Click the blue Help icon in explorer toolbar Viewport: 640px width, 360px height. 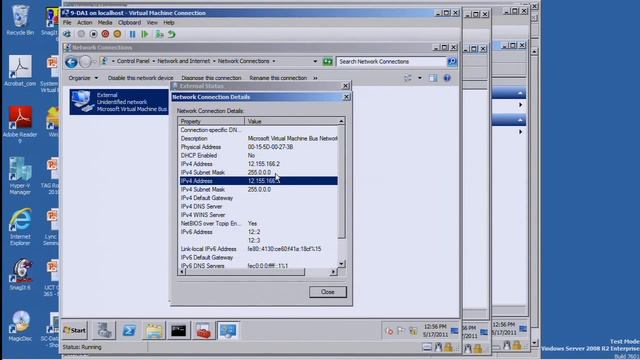pos(447,78)
